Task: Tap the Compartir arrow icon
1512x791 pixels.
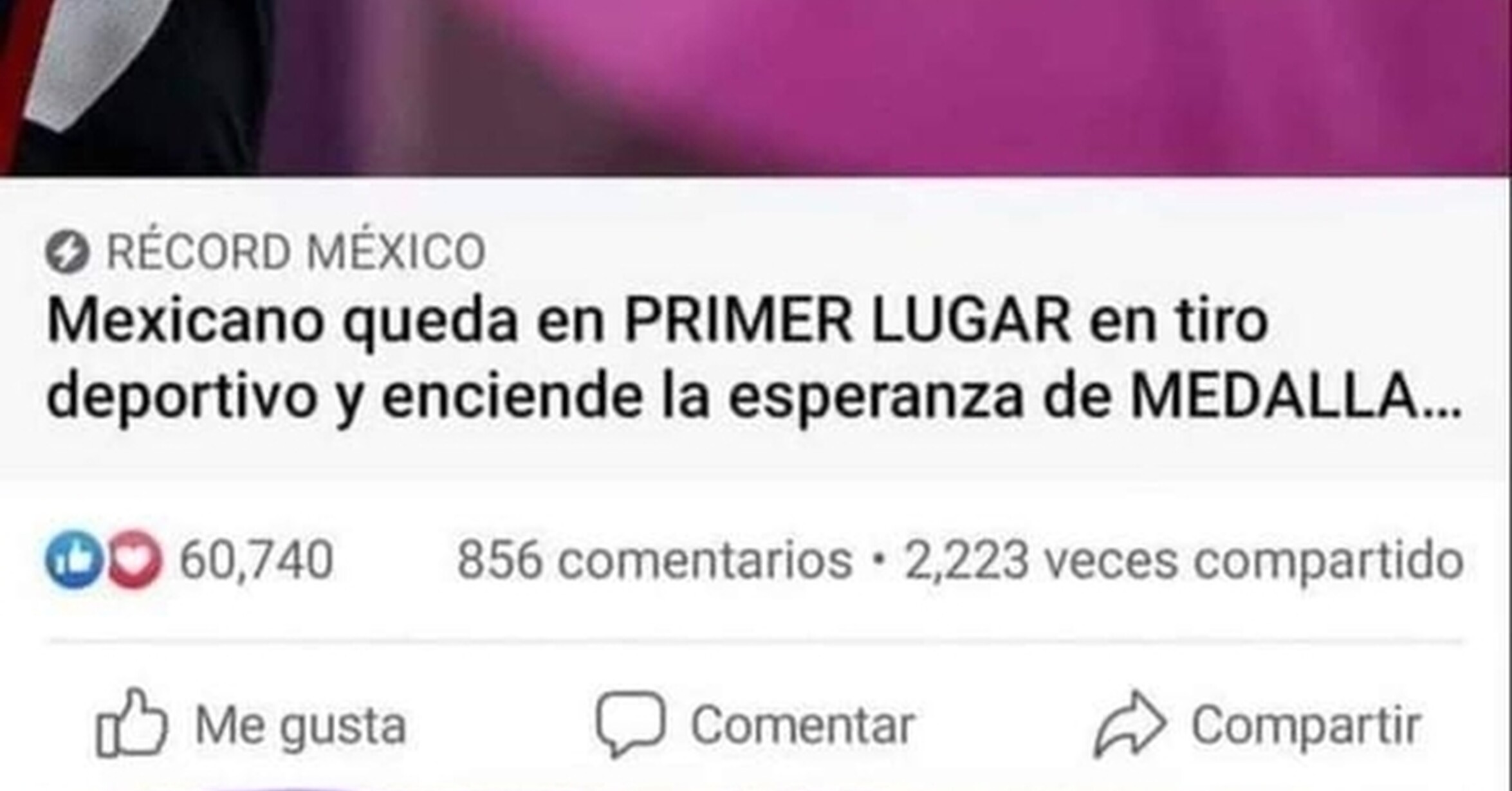Action: tap(1130, 723)
